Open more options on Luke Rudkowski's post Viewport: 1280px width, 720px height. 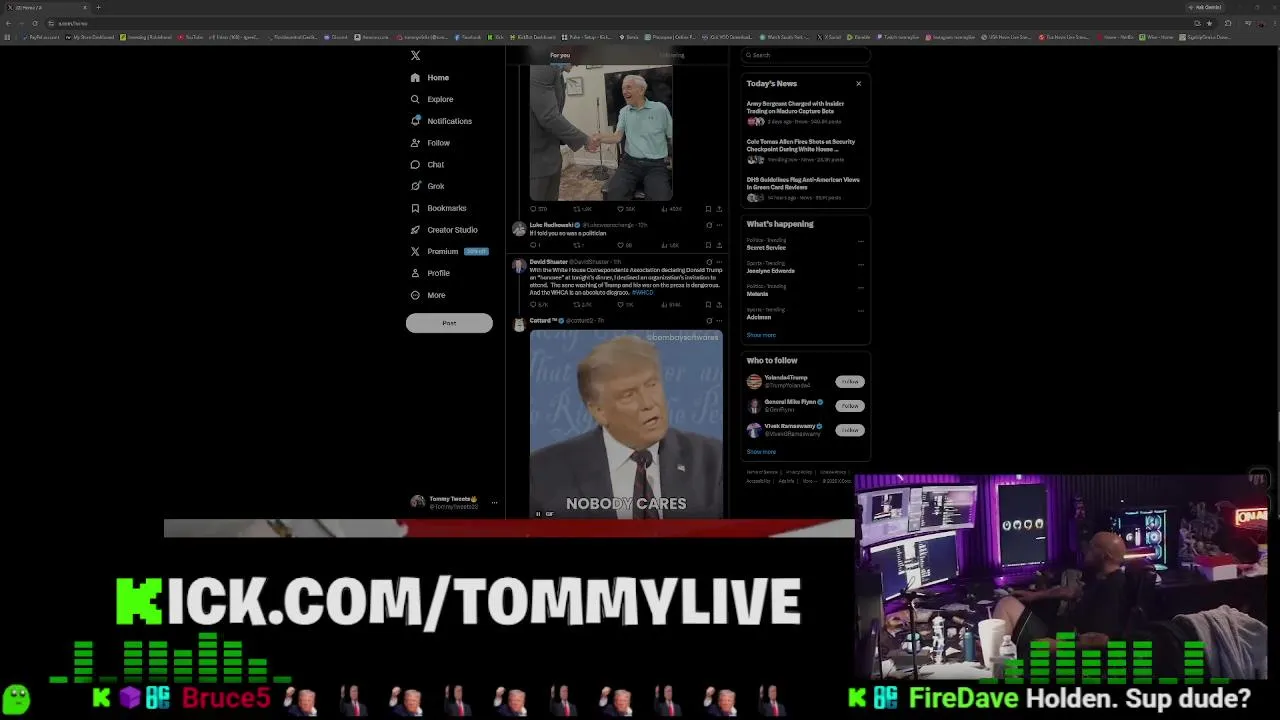[x=719, y=225]
